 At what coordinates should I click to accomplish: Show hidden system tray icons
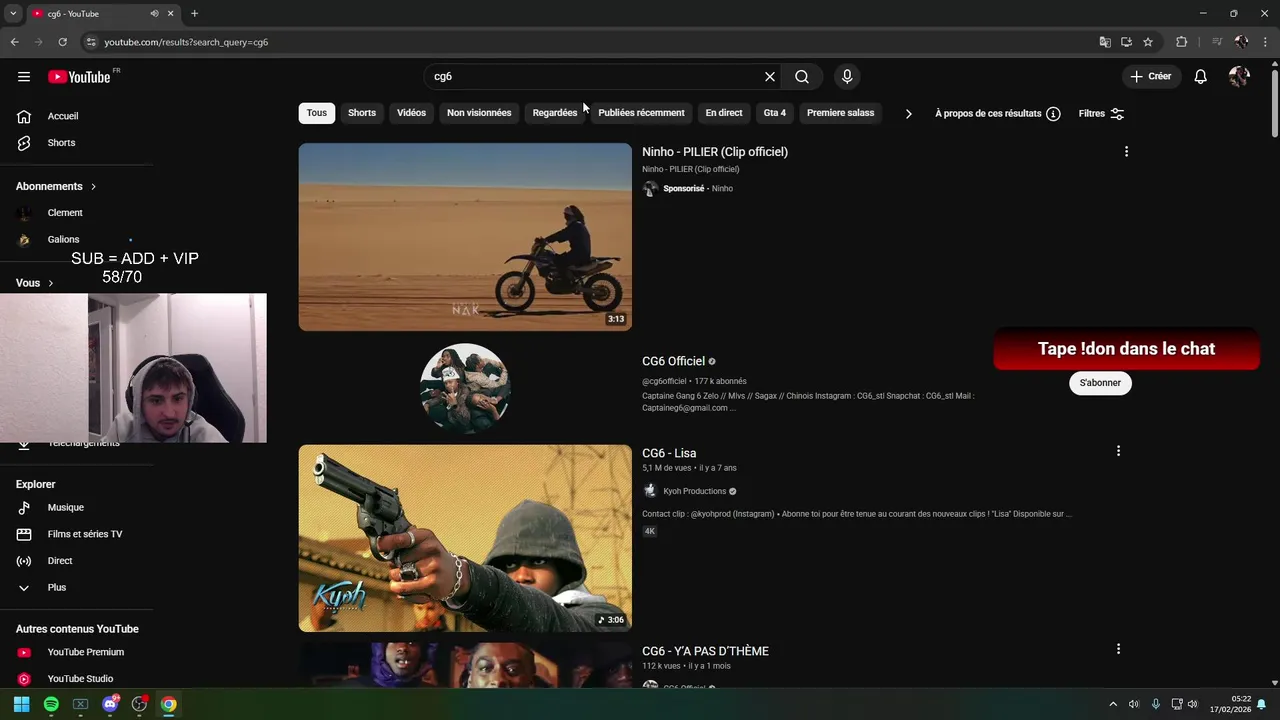click(1113, 704)
